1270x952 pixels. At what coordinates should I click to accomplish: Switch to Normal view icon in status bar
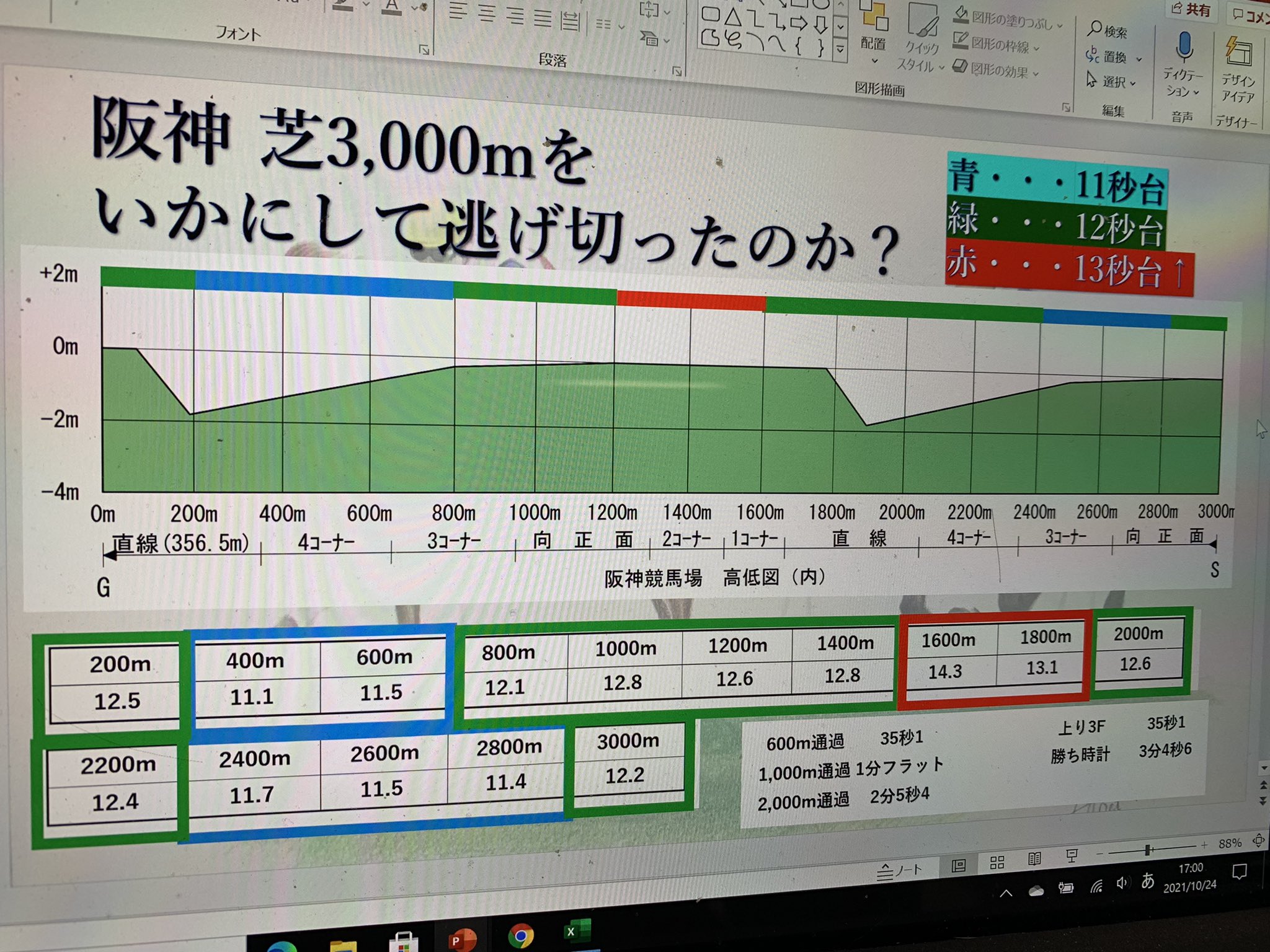959,865
